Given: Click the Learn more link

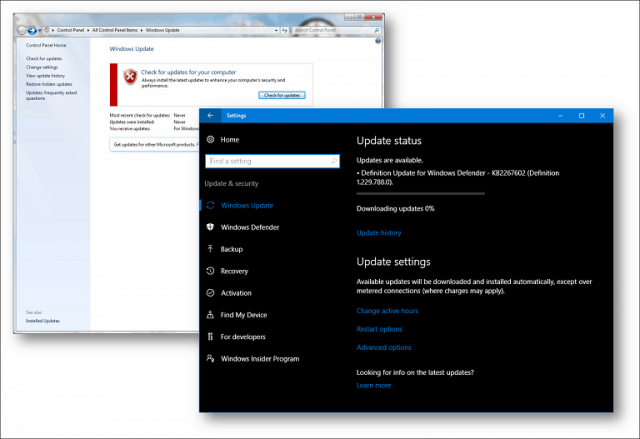Looking at the screenshot, I should [x=373, y=386].
